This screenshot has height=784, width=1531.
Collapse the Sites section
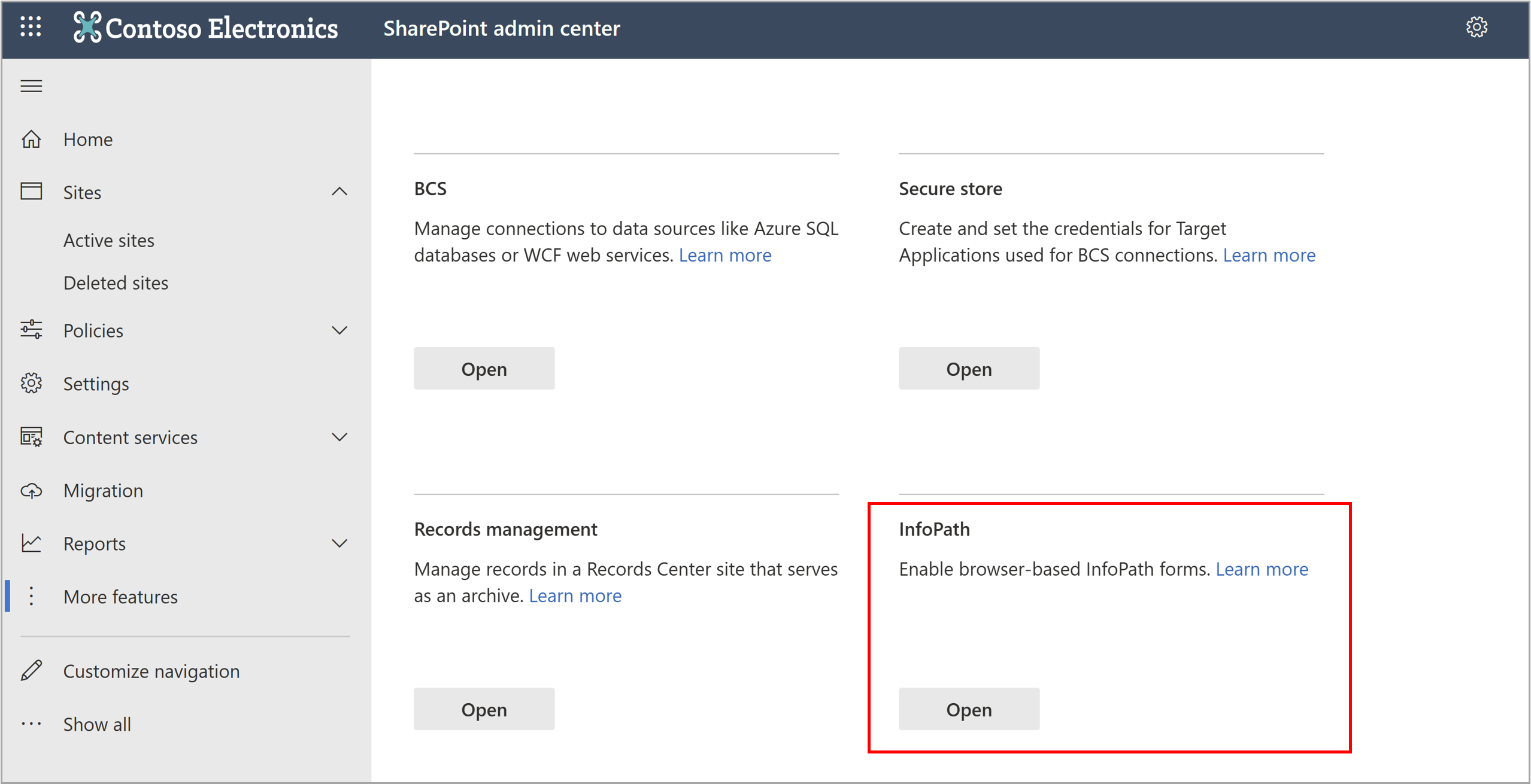coord(339,192)
